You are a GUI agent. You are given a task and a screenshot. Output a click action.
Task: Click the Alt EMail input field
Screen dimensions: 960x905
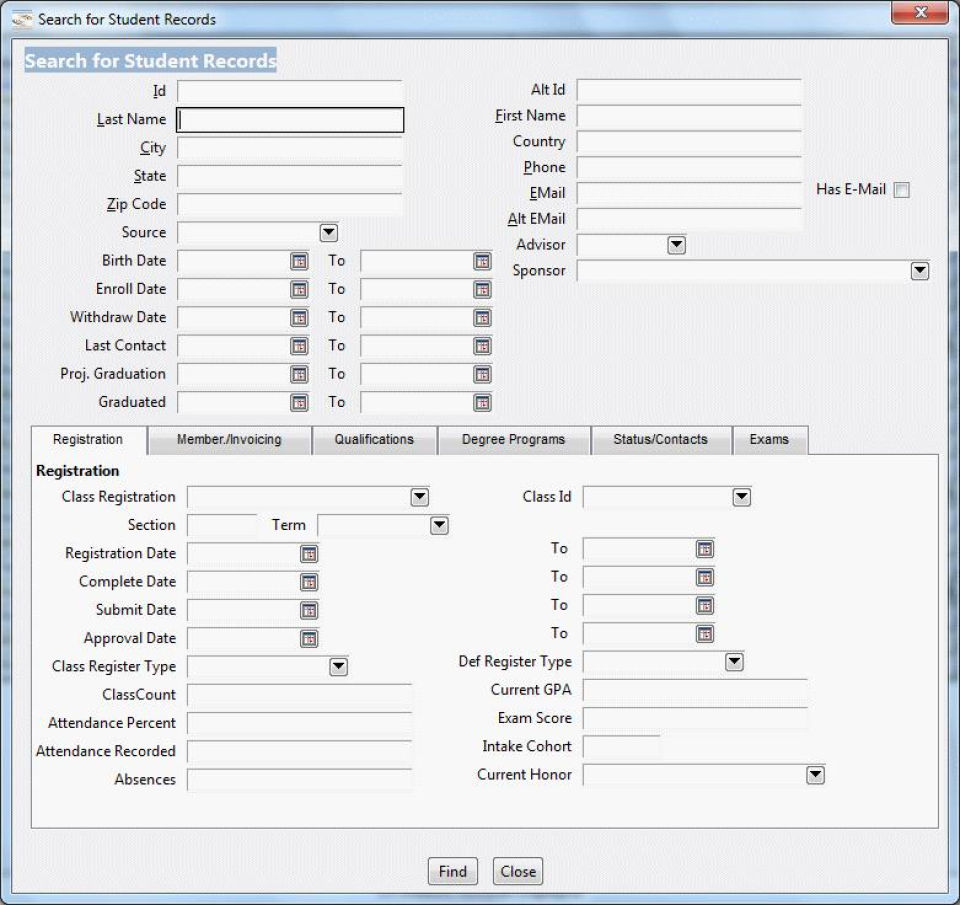[689, 219]
